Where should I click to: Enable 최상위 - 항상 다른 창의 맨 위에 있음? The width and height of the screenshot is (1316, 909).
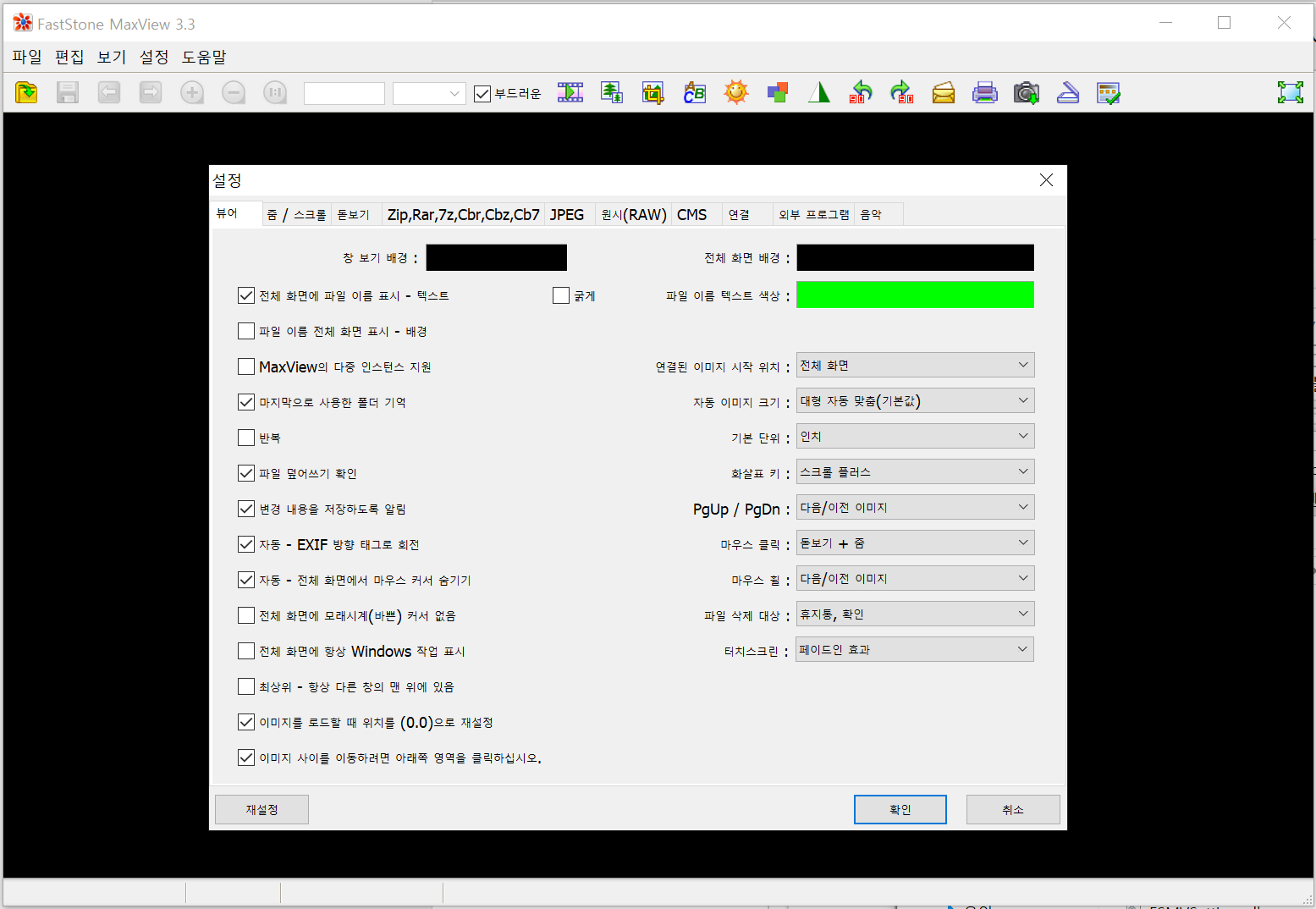[246, 686]
